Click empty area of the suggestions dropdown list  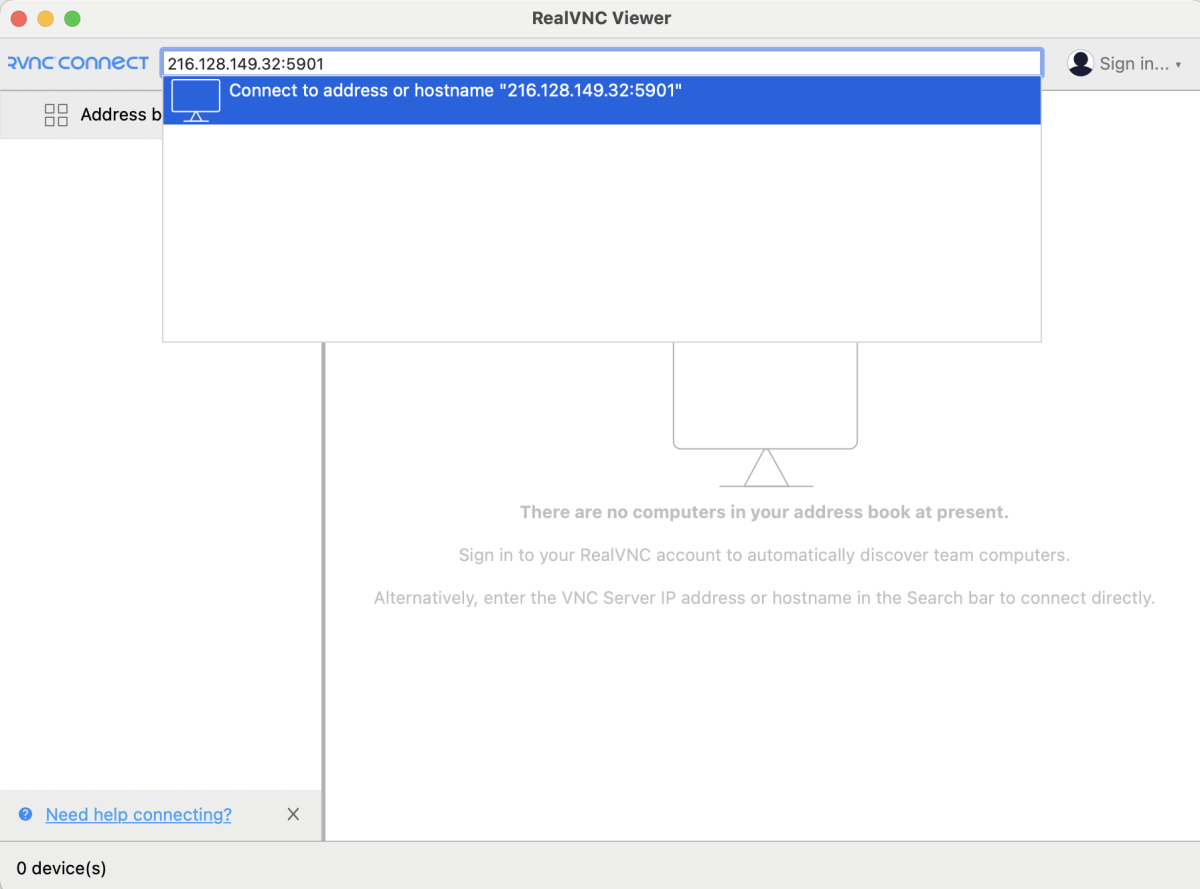click(602, 233)
